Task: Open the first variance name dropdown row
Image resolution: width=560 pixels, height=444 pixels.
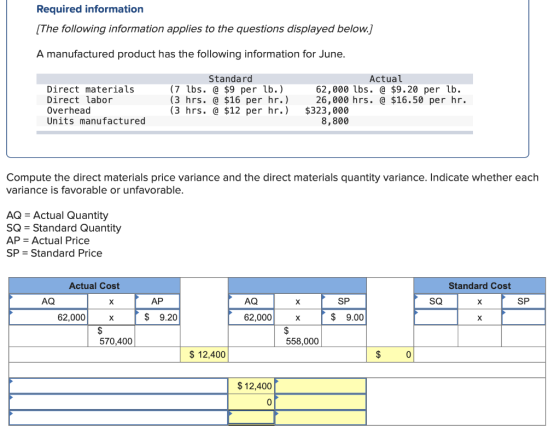Action: pos(119,386)
